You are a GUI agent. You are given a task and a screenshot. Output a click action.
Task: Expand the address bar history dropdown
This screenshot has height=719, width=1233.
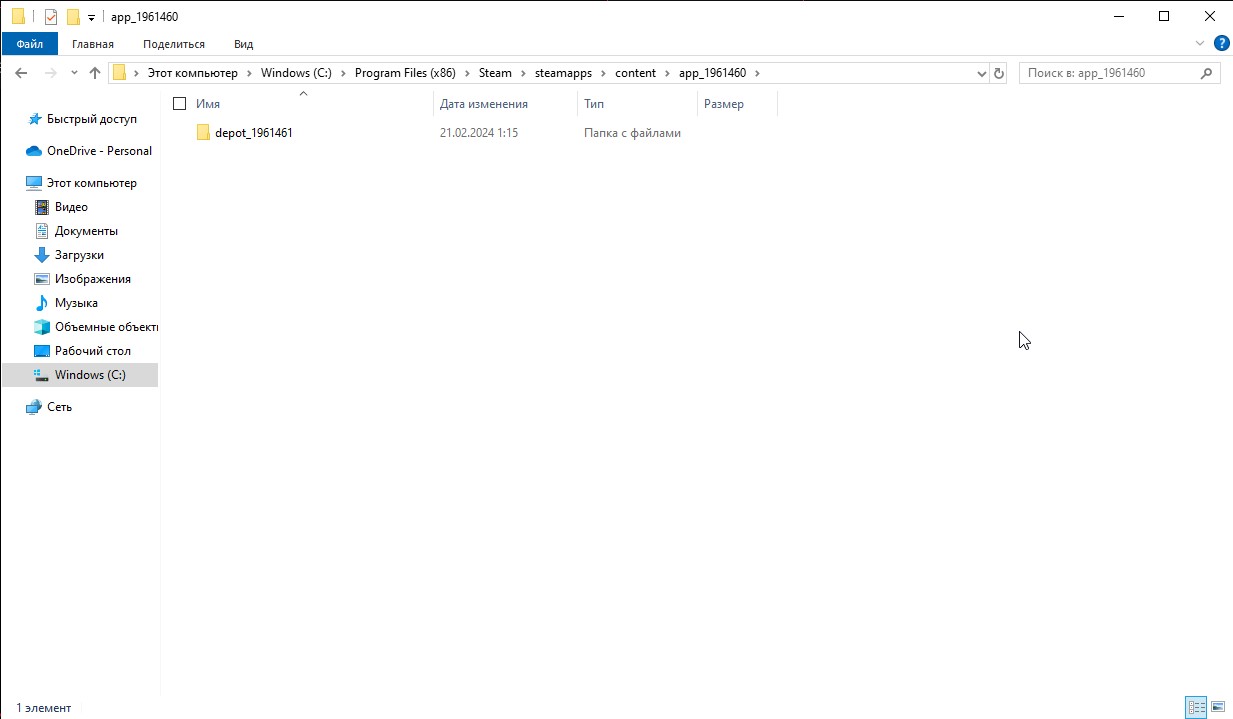(982, 73)
